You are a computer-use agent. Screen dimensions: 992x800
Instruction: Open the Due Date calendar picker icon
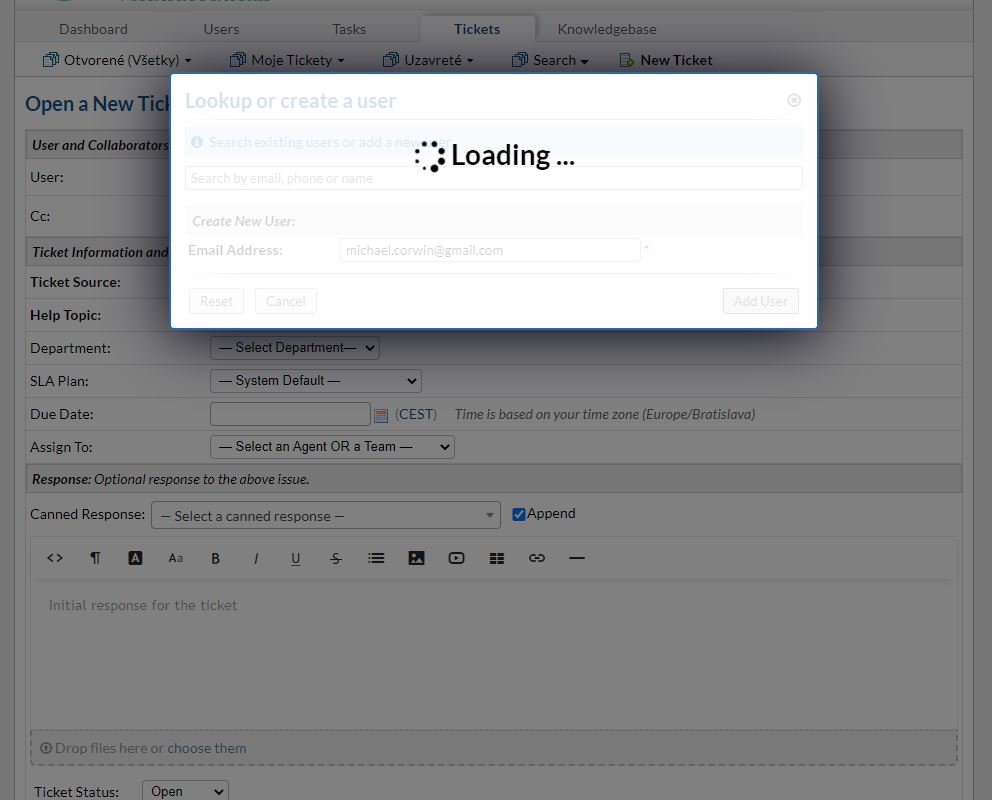click(x=383, y=413)
